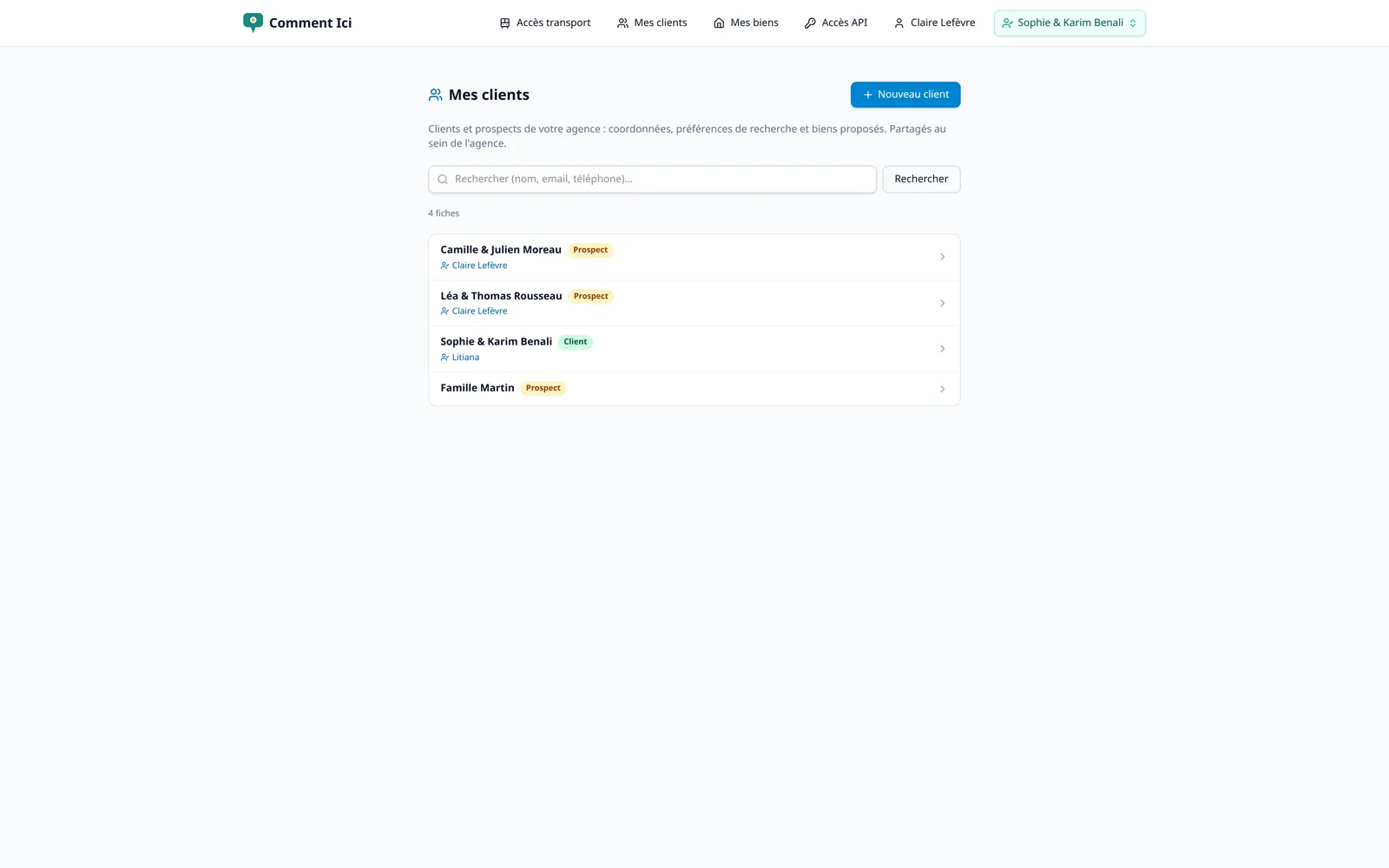The width and height of the screenshot is (1389, 868).
Task: Click the user-check icon in client selector
Action: [x=1008, y=23]
